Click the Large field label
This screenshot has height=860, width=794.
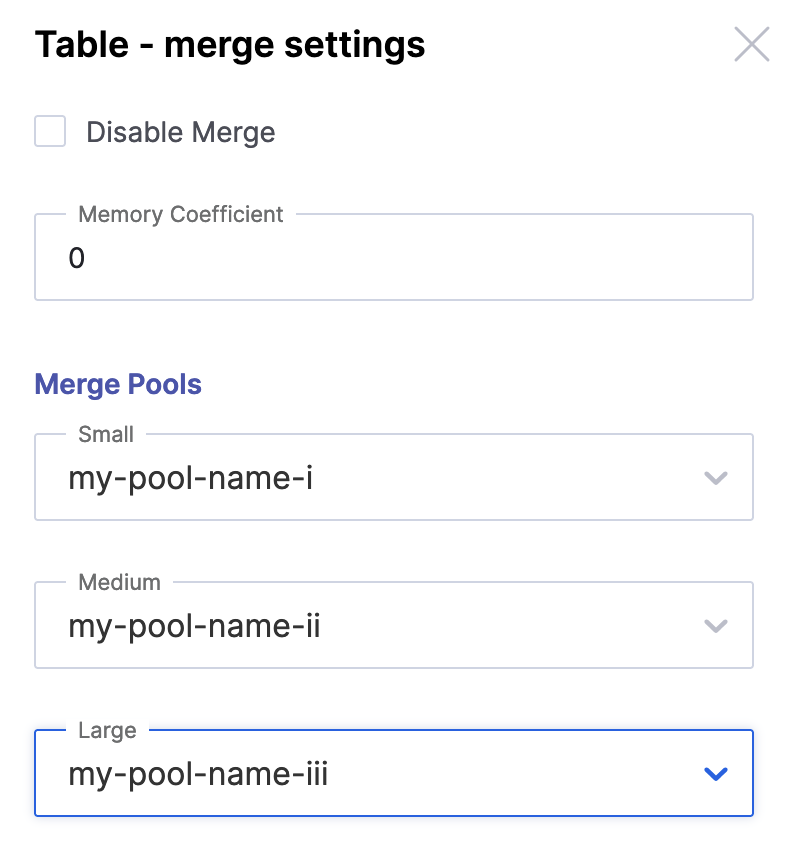coord(107,730)
